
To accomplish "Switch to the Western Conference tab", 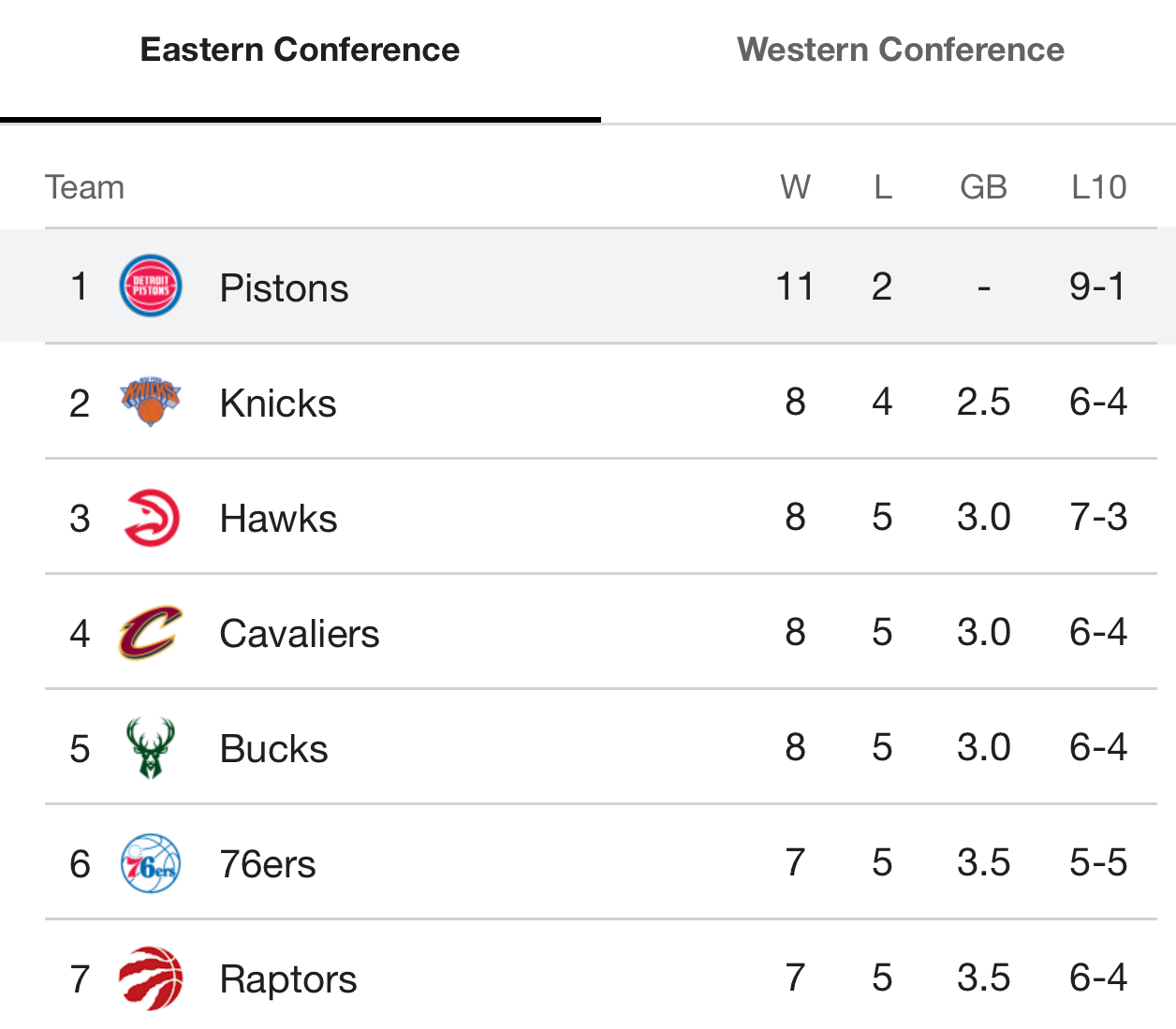I will 900,50.
